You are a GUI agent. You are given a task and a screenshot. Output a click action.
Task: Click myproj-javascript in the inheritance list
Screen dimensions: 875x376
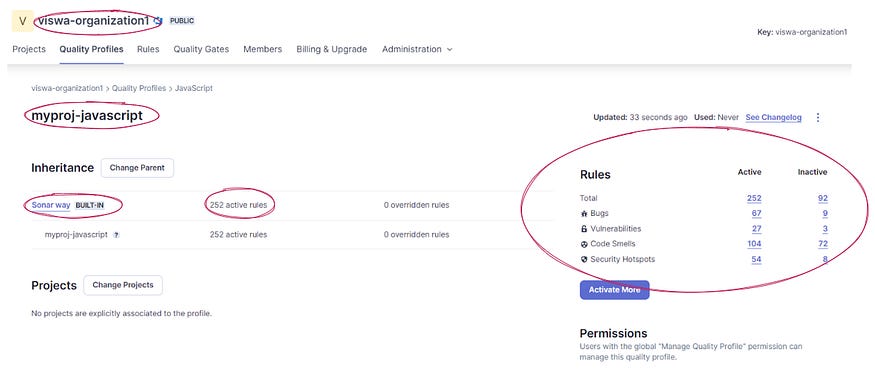click(76, 235)
